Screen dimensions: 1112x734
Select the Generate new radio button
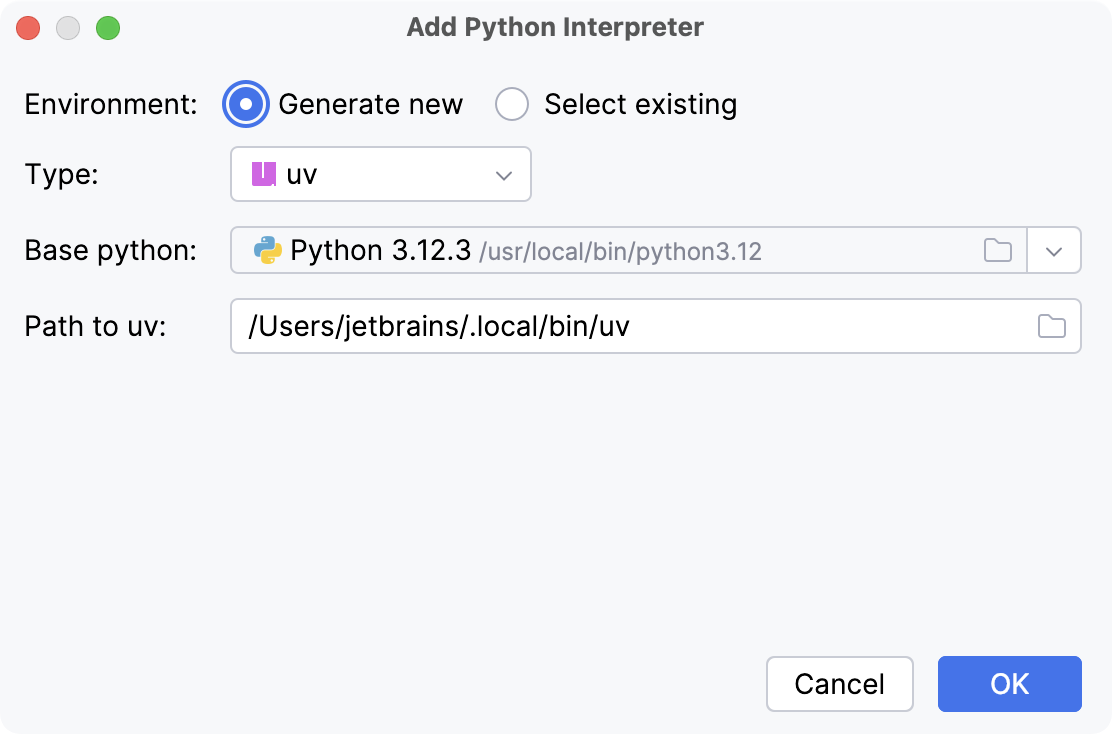coord(246,104)
